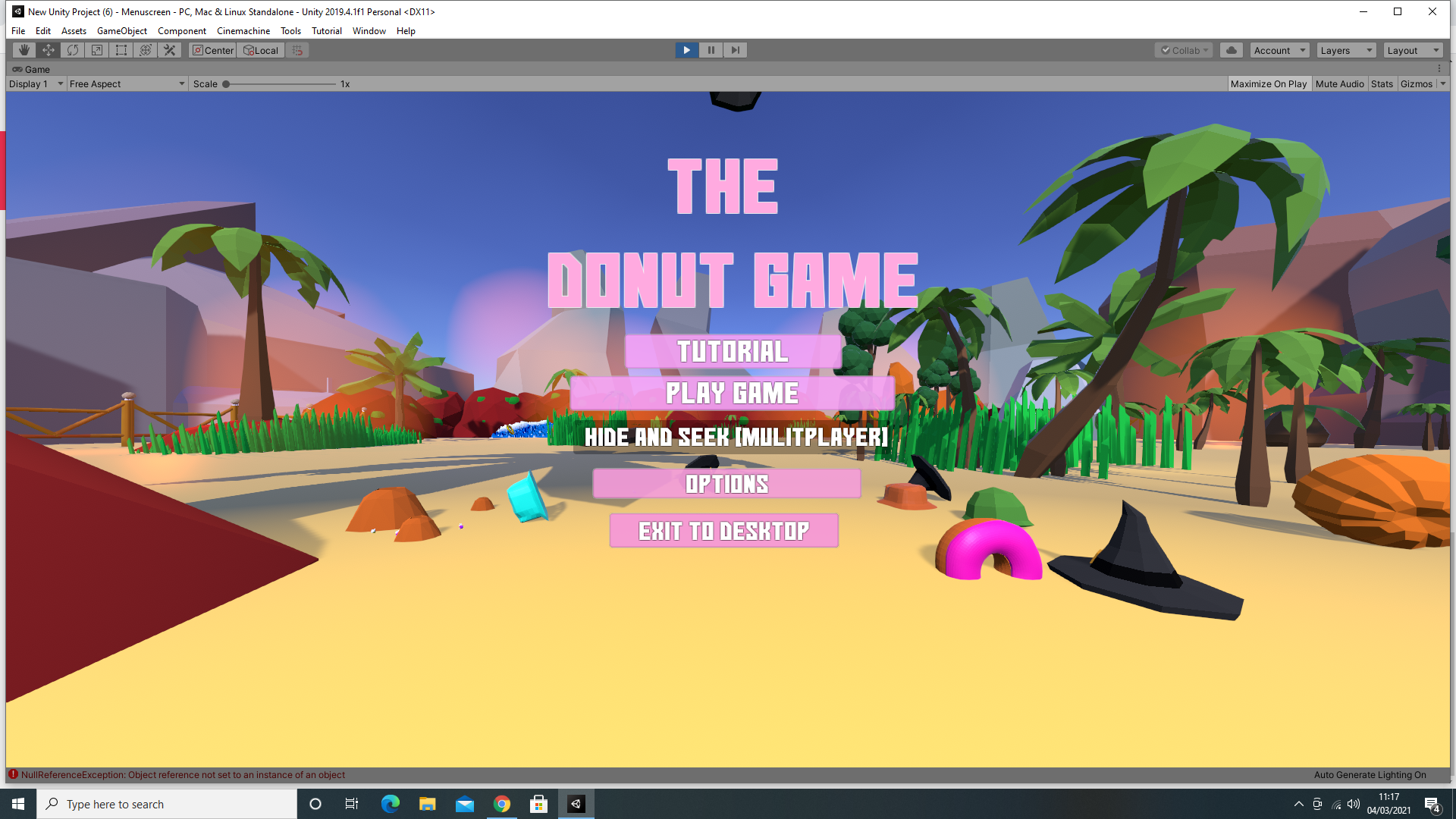Select the Hand tool
The image size is (1456, 819).
pyautogui.click(x=24, y=50)
